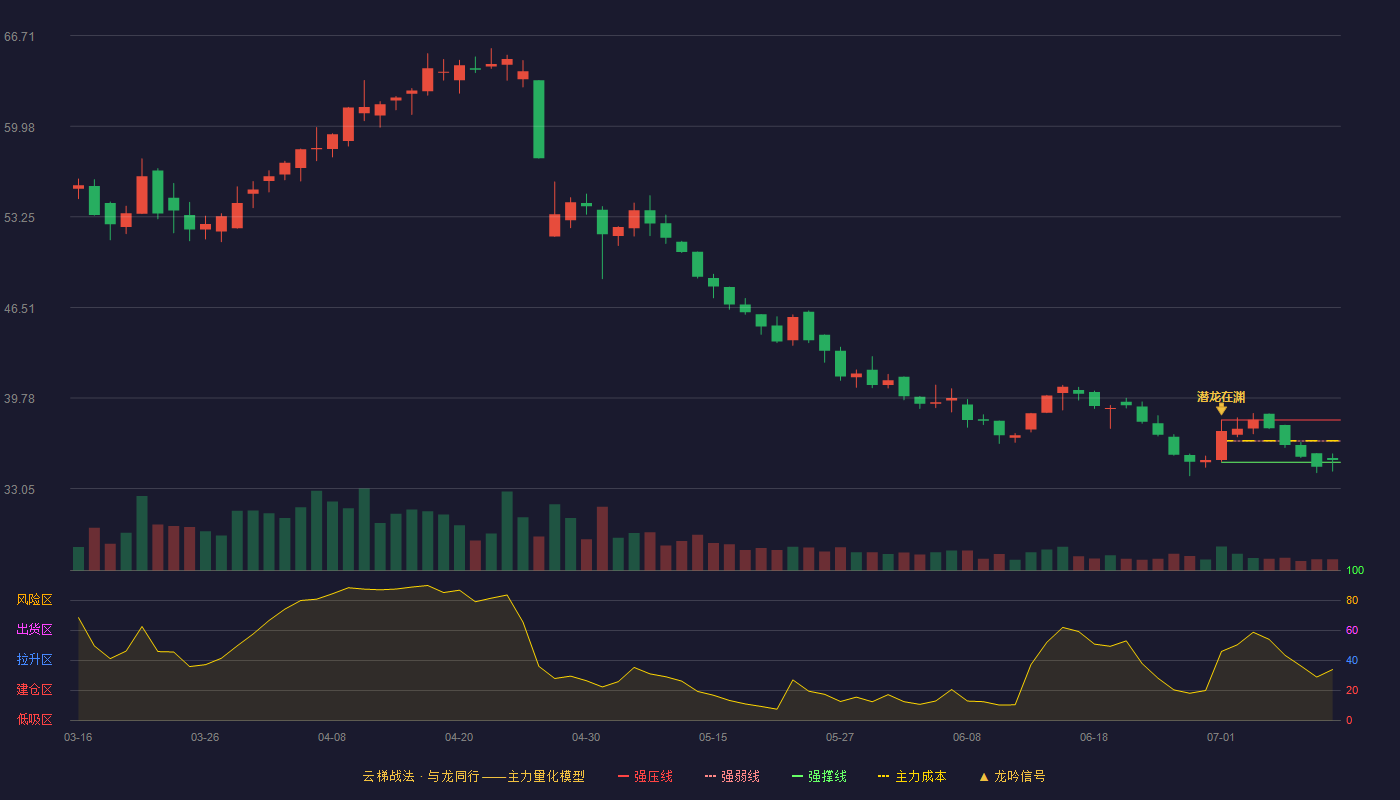Click the 03-26 date label
1400x800 pixels.
205,737
